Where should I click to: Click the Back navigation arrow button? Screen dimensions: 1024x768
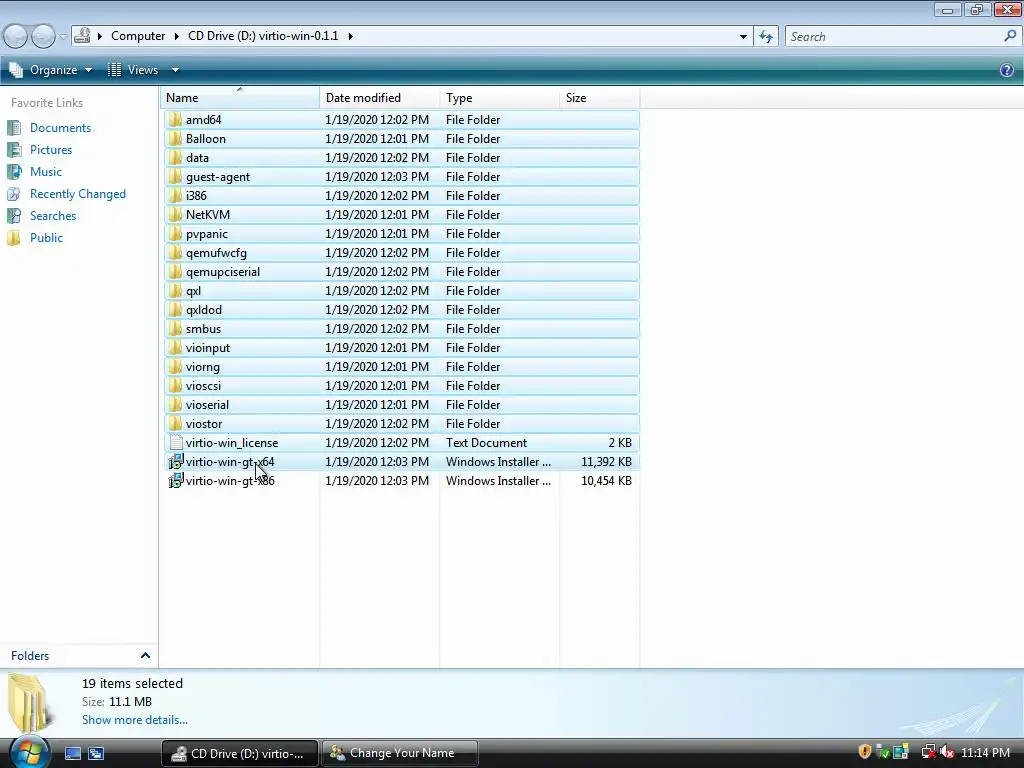(15, 36)
